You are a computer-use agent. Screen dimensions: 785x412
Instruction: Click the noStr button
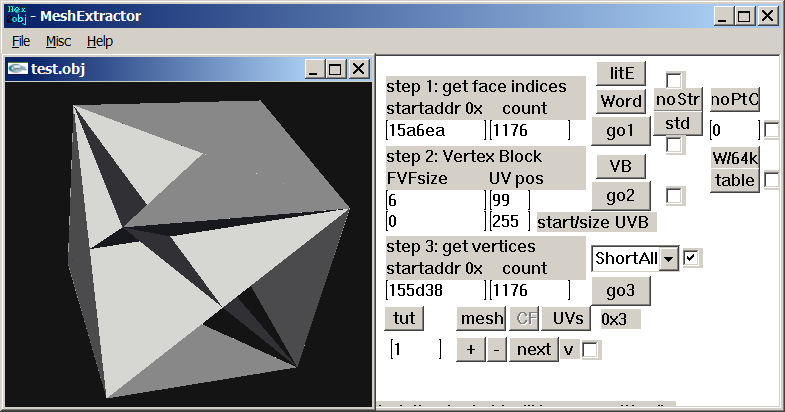pyautogui.click(x=678, y=100)
